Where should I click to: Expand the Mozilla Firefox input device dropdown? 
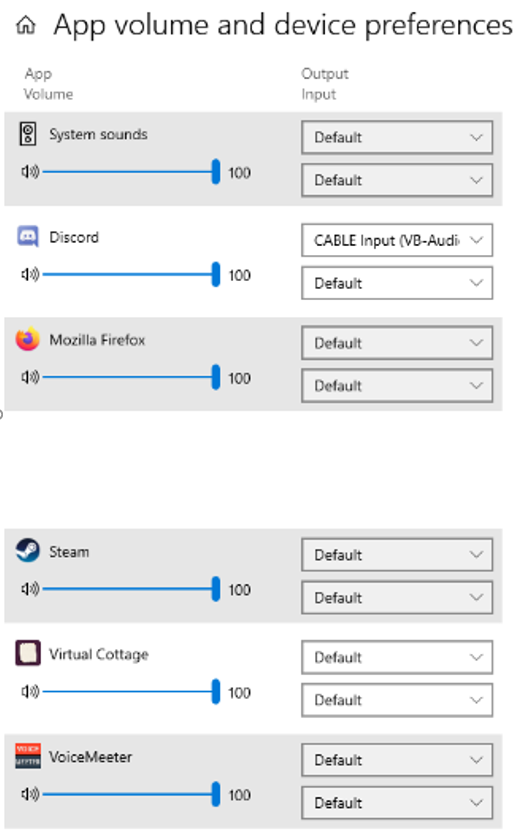(x=397, y=386)
